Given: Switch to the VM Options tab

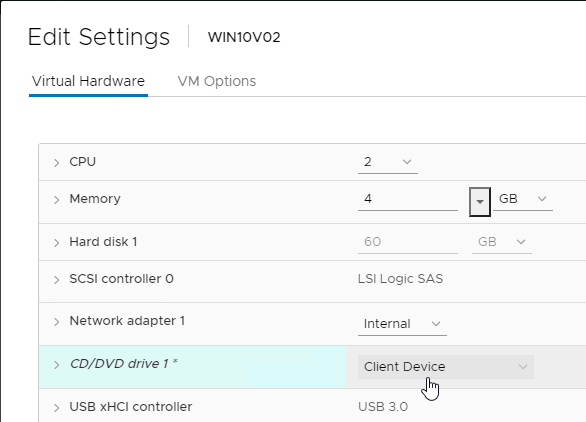Looking at the screenshot, I should [217, 81].
